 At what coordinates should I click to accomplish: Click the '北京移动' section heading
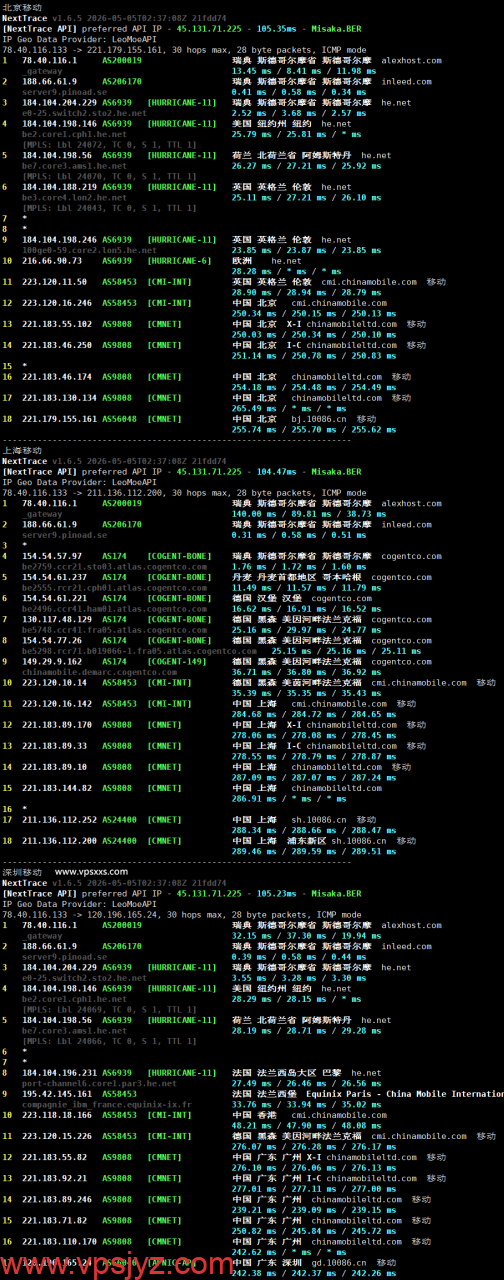pyautogui.click(x=22, y=7)
